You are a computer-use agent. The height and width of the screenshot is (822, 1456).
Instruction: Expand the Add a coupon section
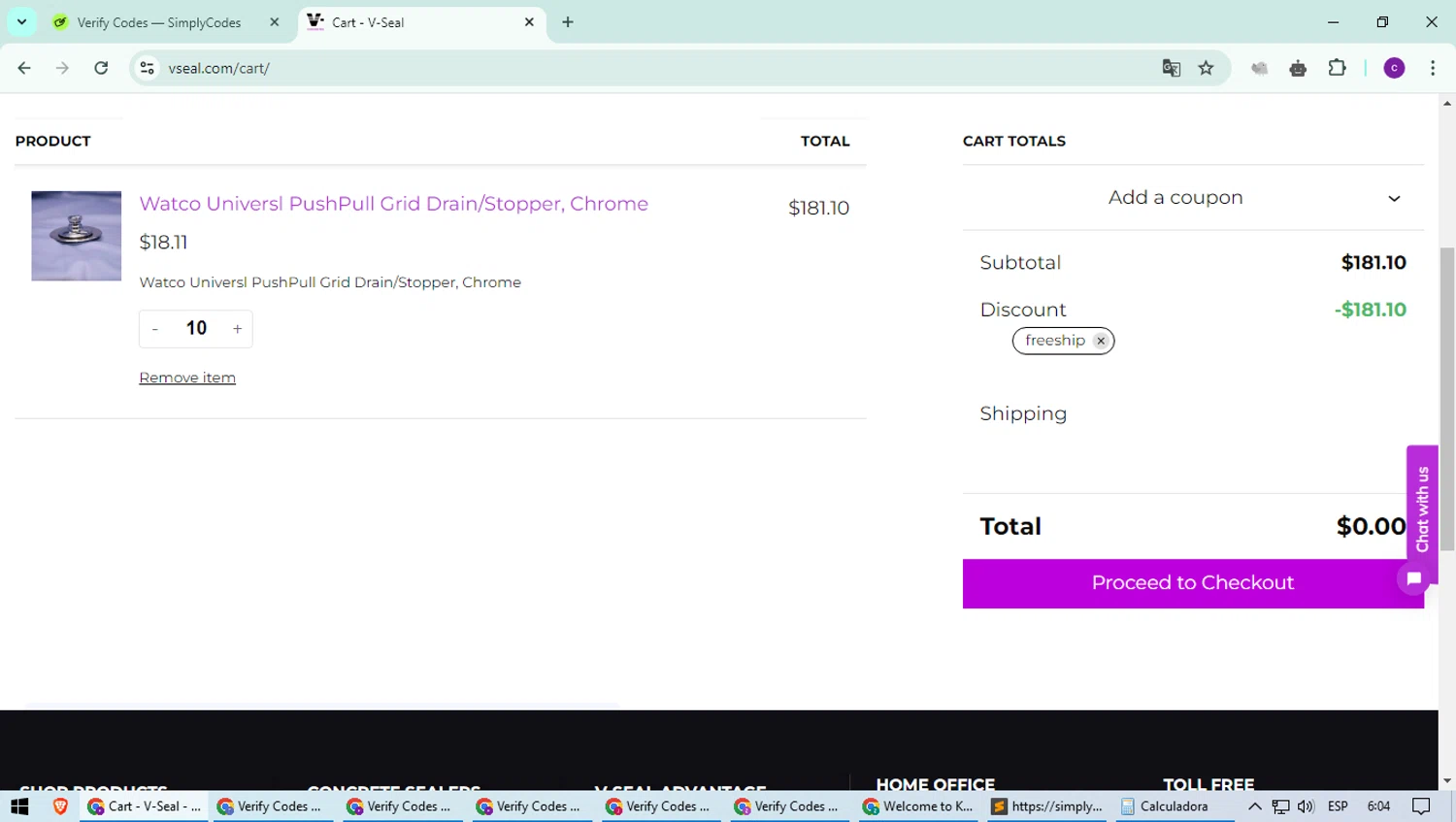1193,198
